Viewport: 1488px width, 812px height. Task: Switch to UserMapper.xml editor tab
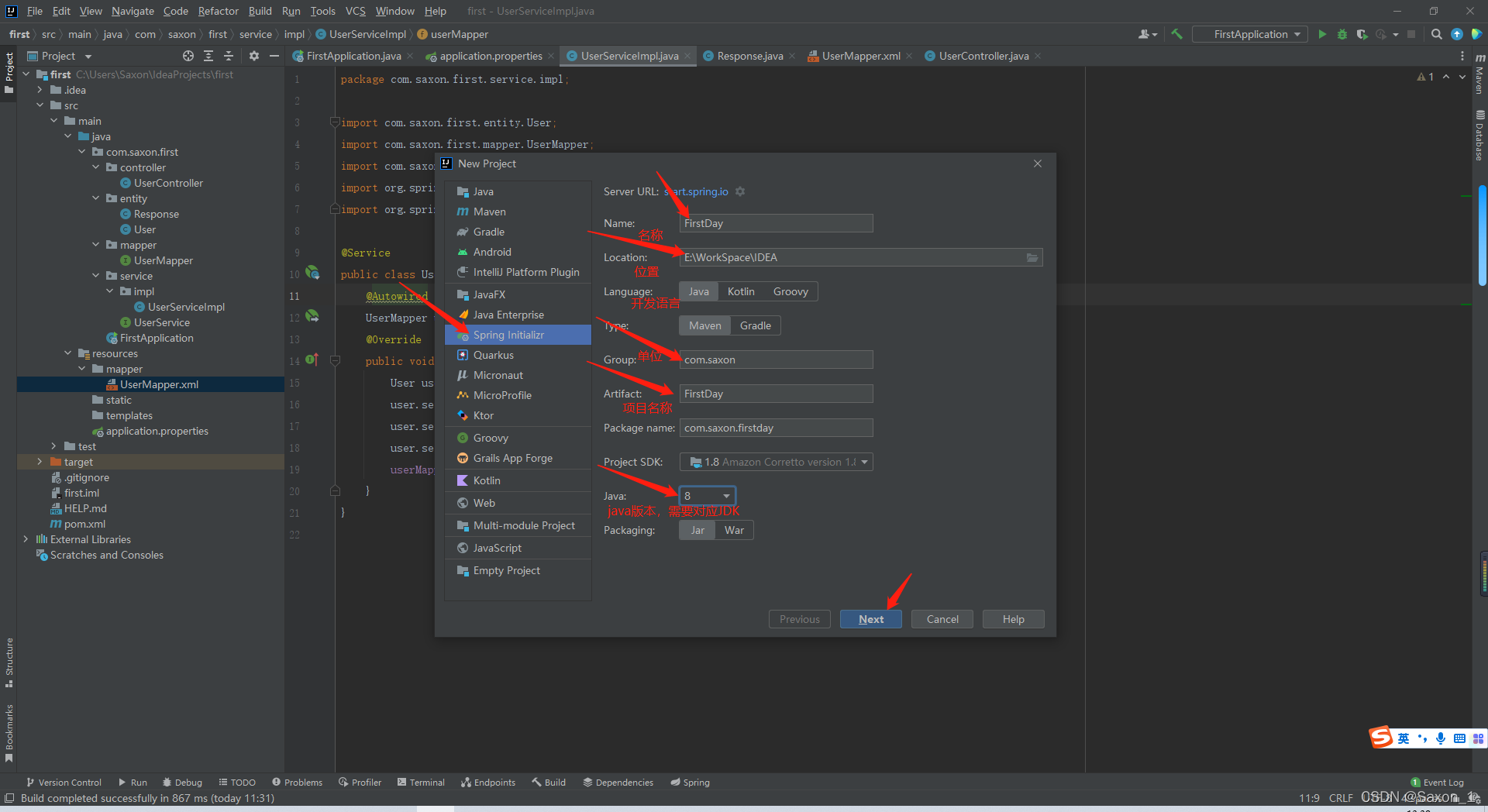[860, 56]
